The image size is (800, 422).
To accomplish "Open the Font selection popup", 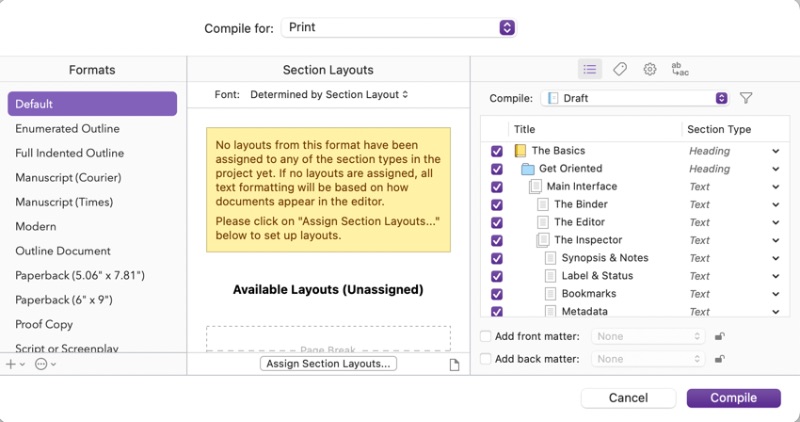I will pyautogui.click(x=329, y=94).
